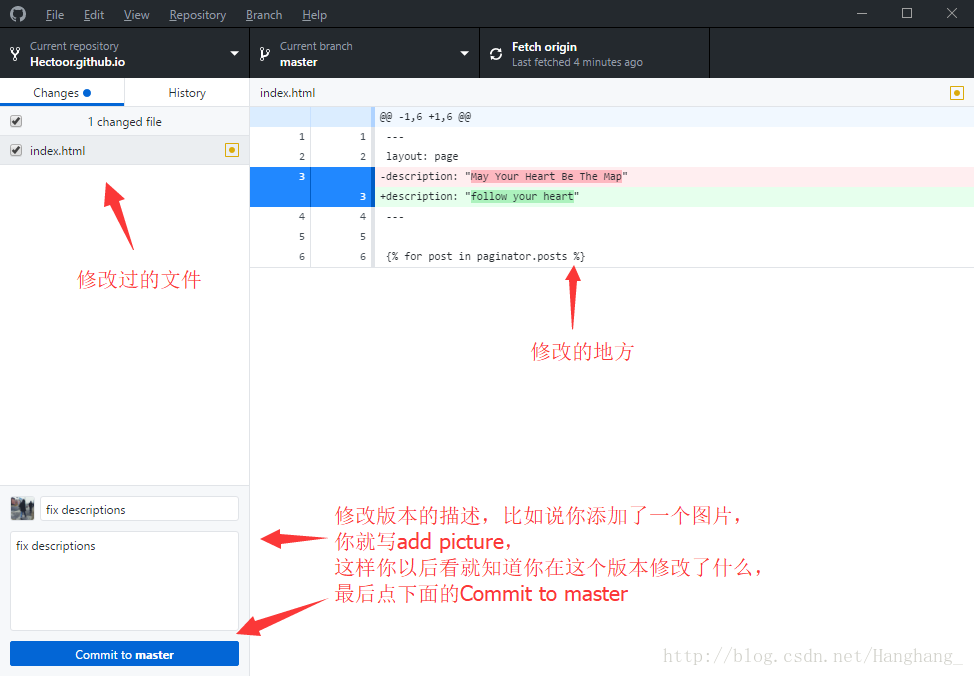Click the commit description text area
The image size is (974, 676).
click(x=124, y=580)
